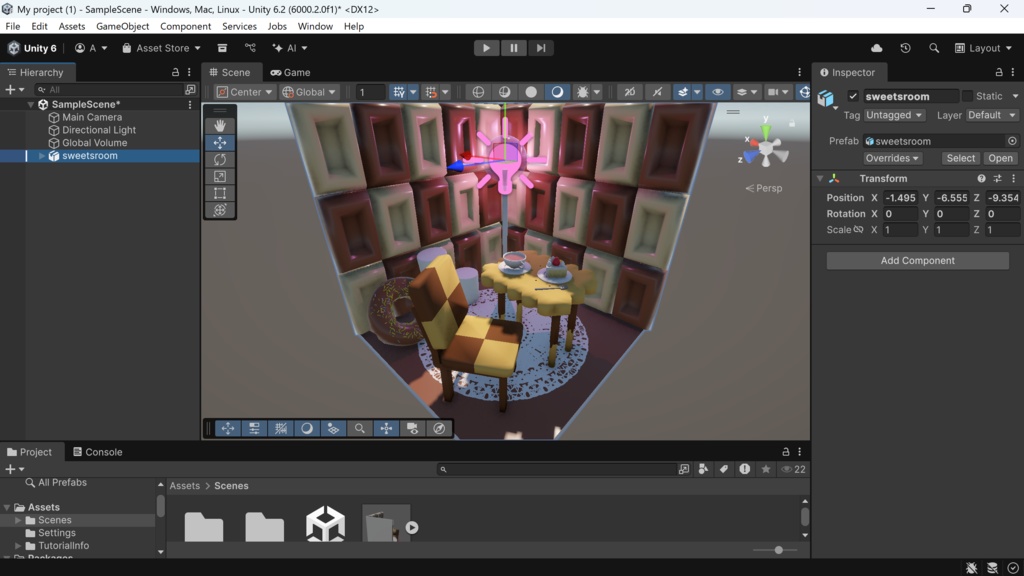Screen dimensions: 1024x576
Task: Open the Tag dropdown showing Untagged
Action: (894, 115)
